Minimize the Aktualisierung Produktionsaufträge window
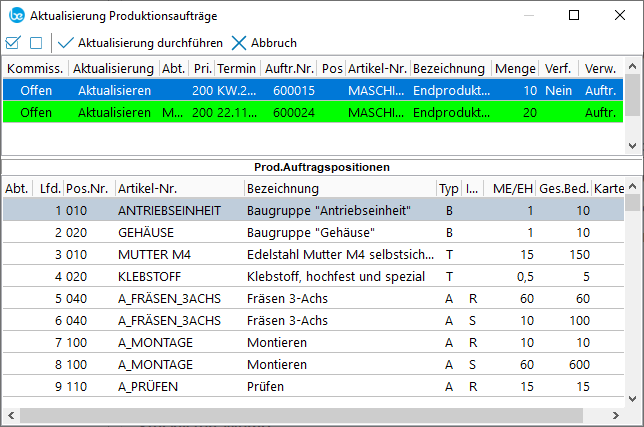This screenshot has width=644, height=427. tap(527, 15)
